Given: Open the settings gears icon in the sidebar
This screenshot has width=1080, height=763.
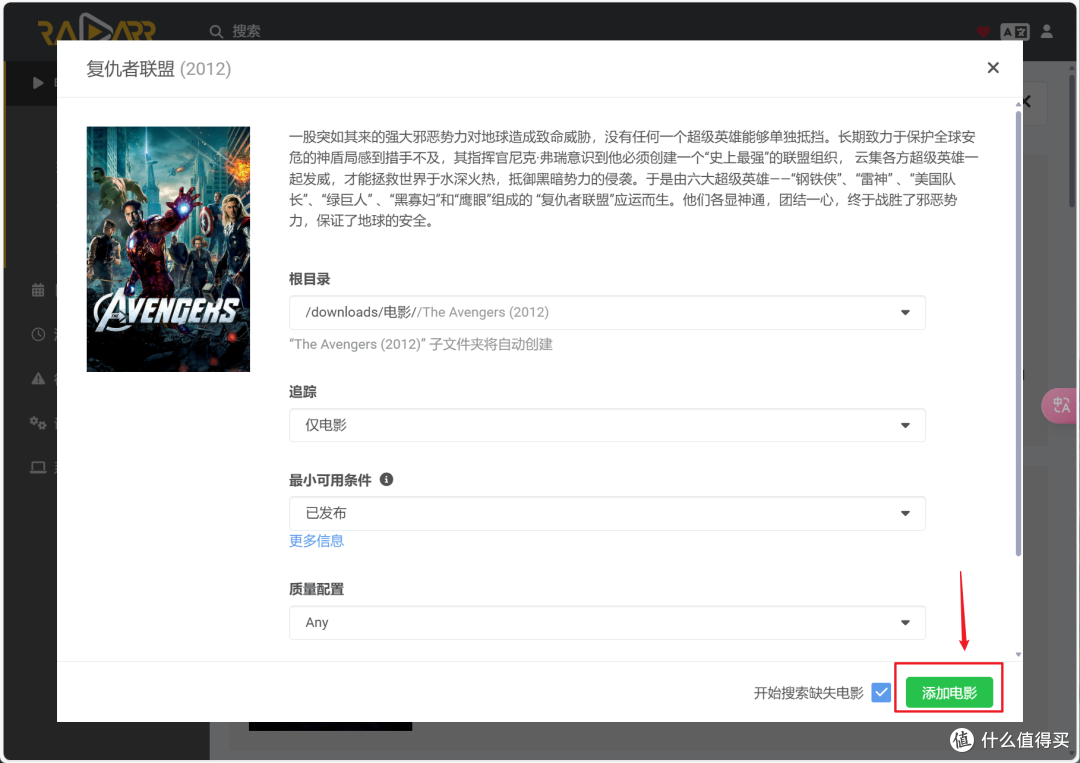Looking at the screenshot, I should (38, 423).
